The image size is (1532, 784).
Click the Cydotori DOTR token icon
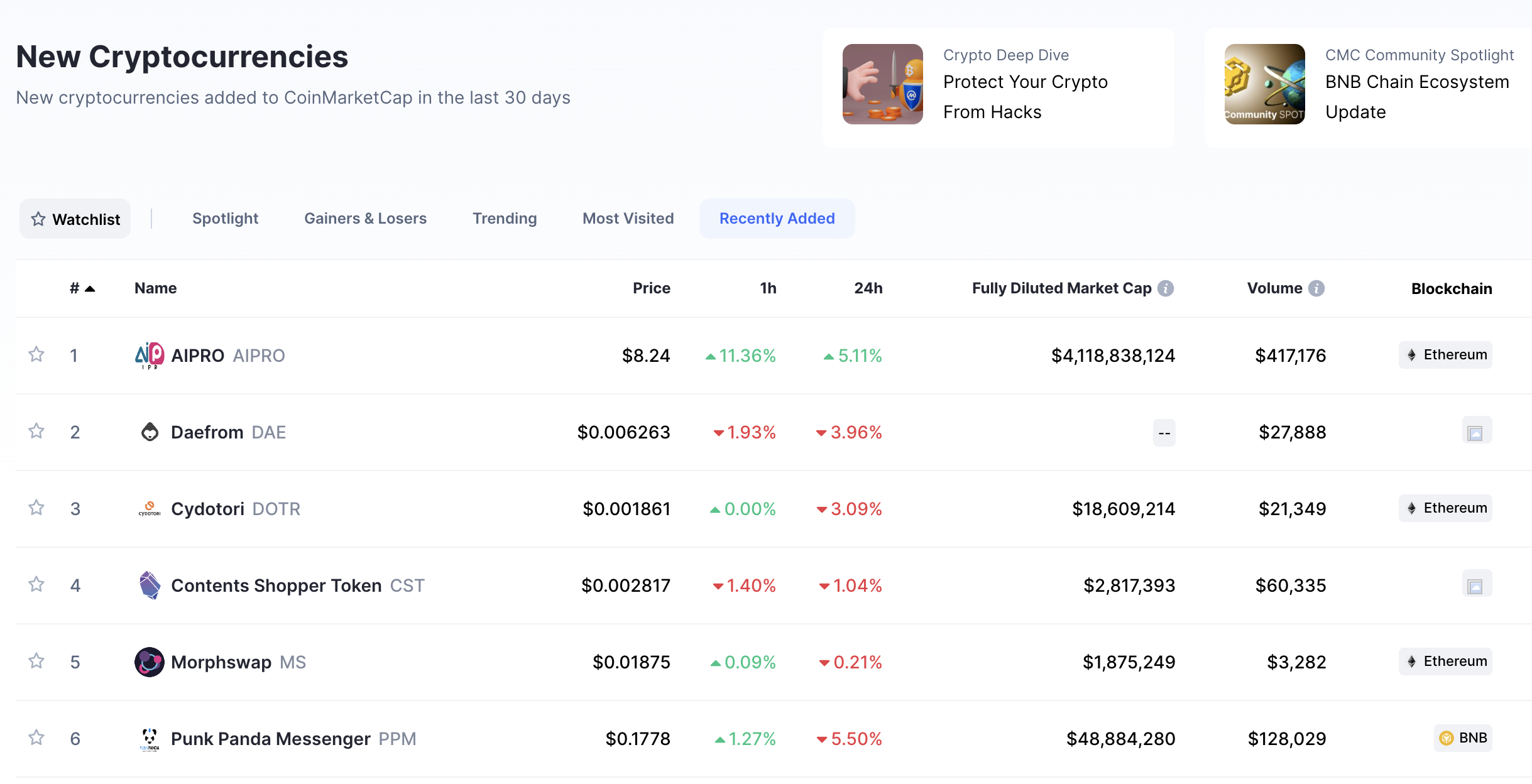pyautogui.click(x=148, y=508)
